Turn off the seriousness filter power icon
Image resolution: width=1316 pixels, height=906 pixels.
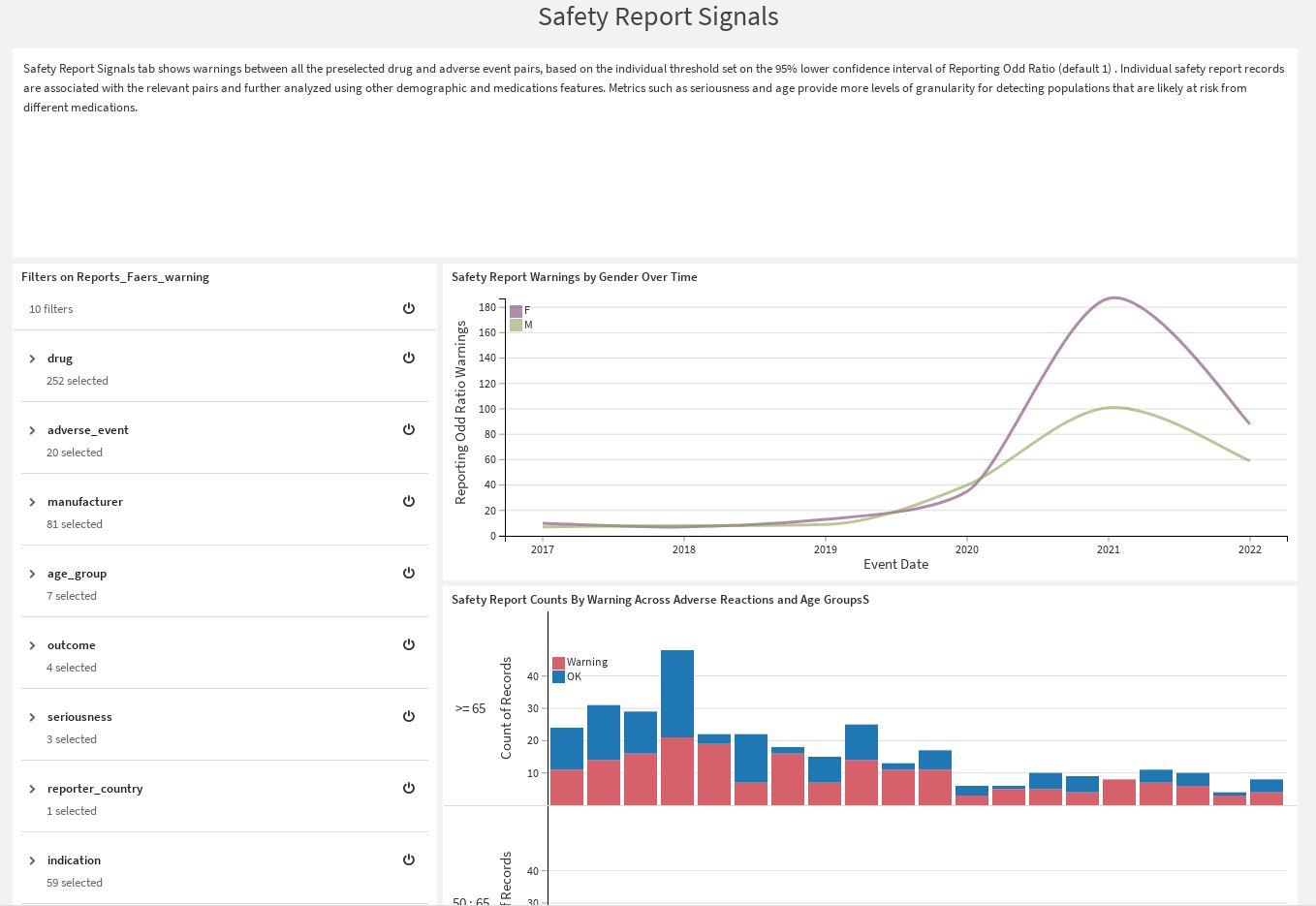[x=409, y=716]
